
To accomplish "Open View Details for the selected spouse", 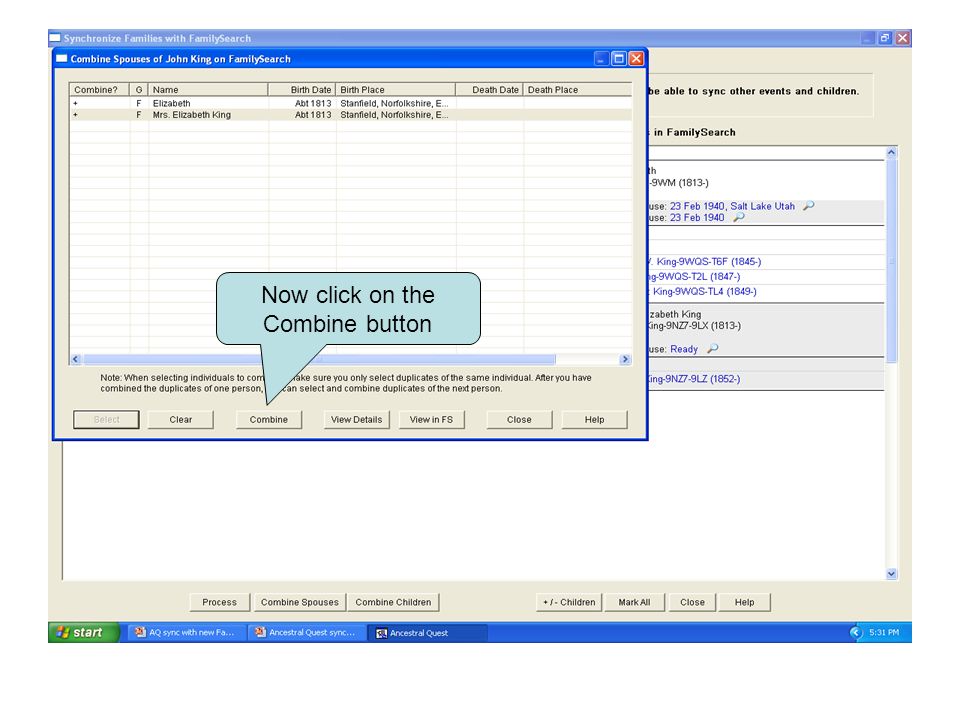I will 356,419.
